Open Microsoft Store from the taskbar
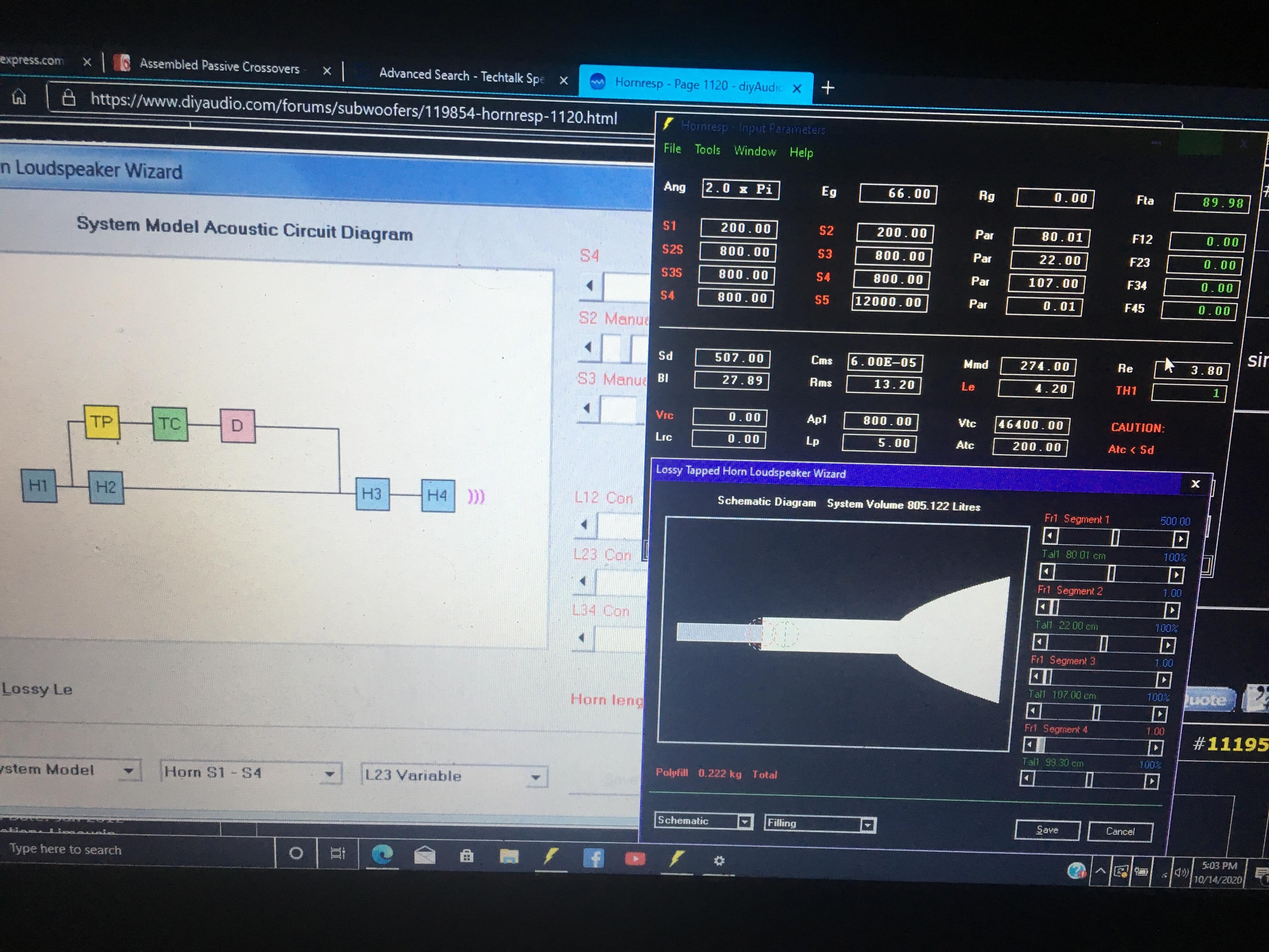The height and width of the screenshot is (952, 1269). tap(467, 857)
